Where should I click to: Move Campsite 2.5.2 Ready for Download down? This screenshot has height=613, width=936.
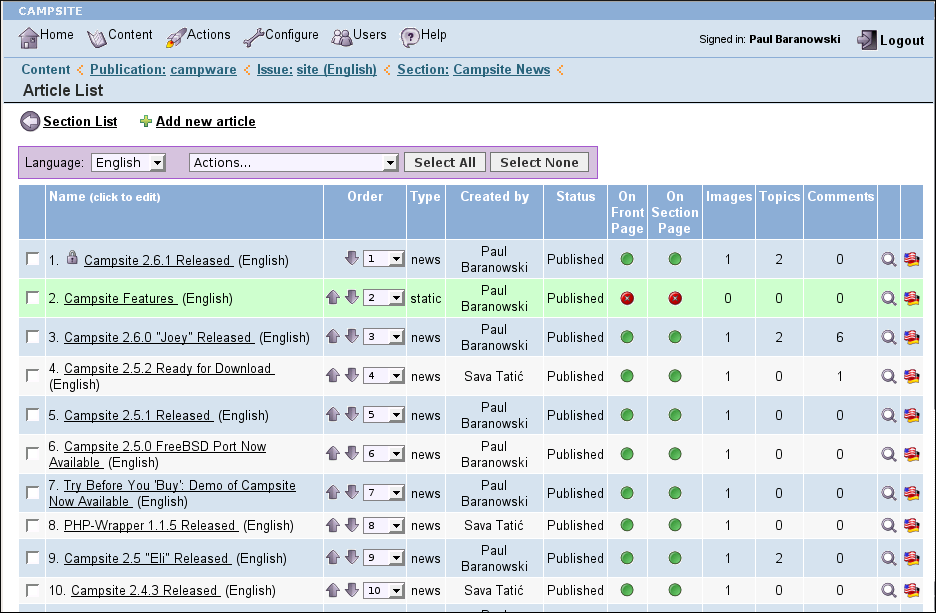click(352, 375)
